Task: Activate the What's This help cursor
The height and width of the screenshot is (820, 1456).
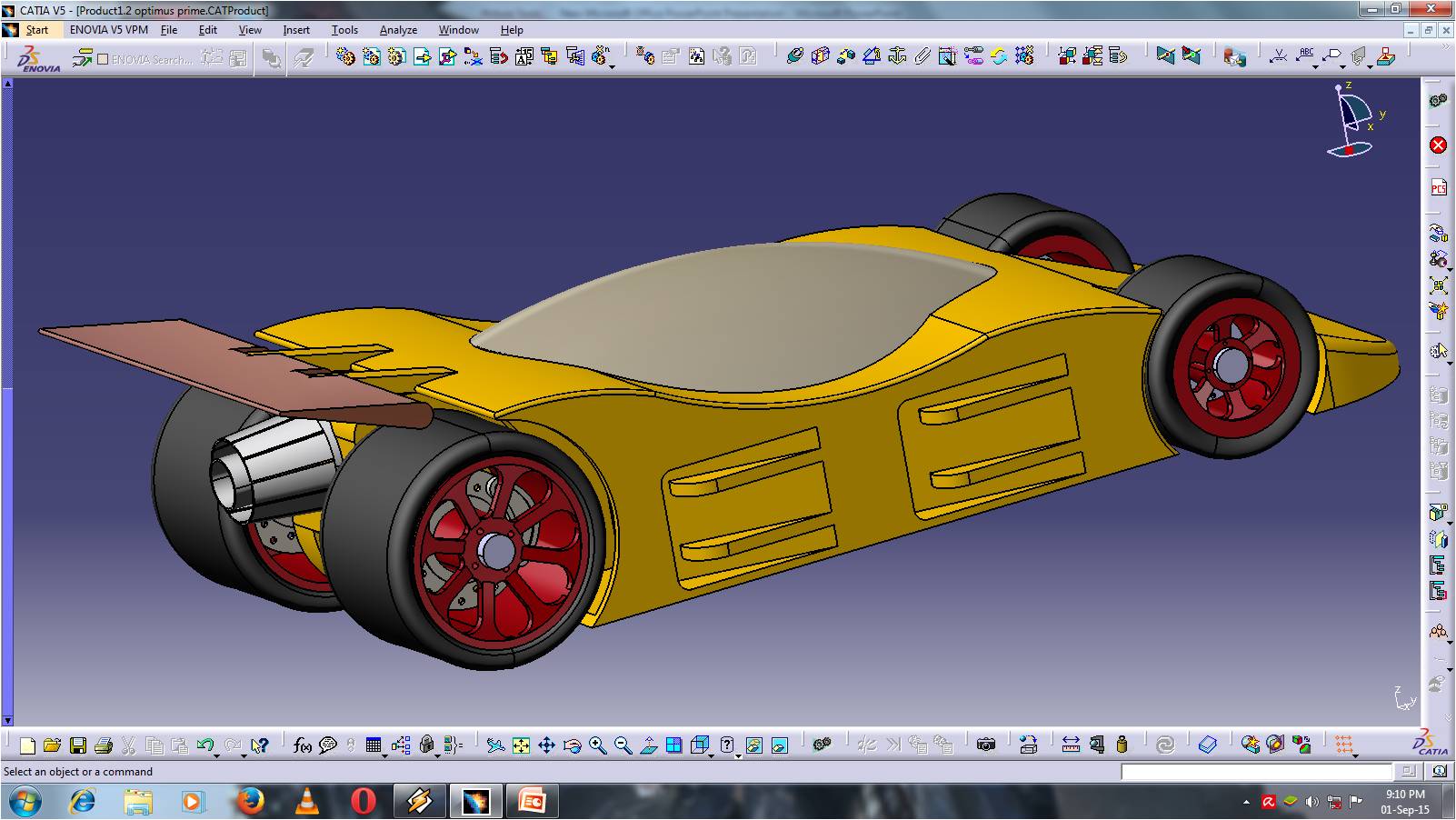Action: (x=260, y=745)
